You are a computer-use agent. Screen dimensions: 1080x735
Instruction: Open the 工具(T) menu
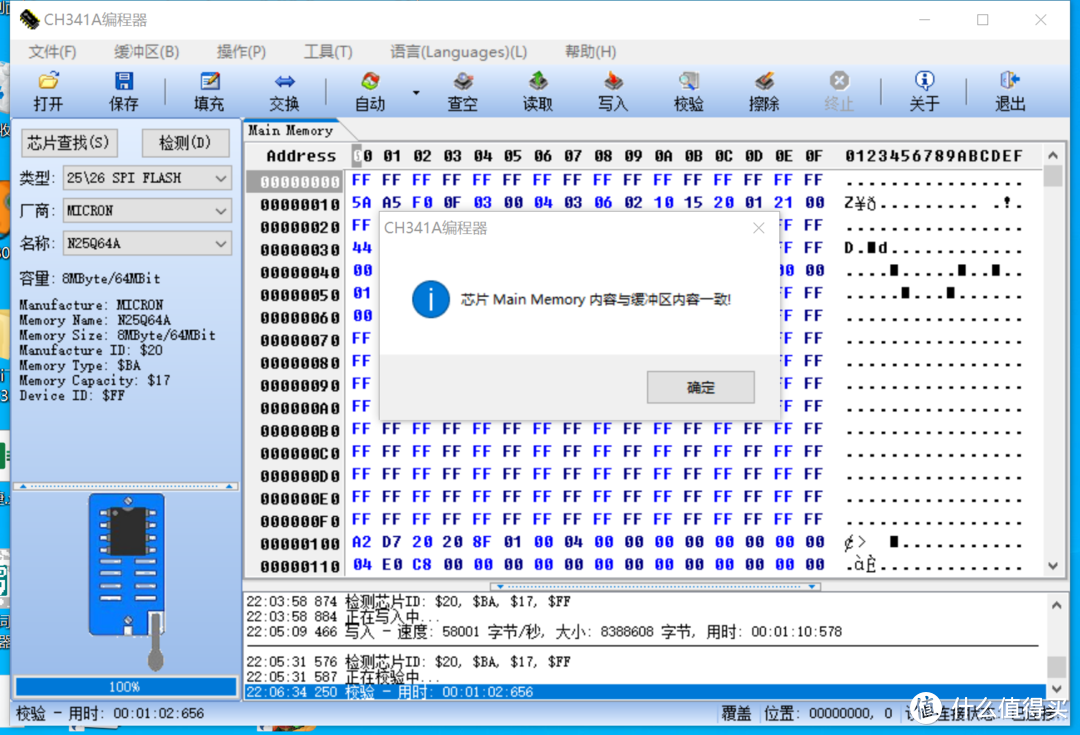click(328, 51)
